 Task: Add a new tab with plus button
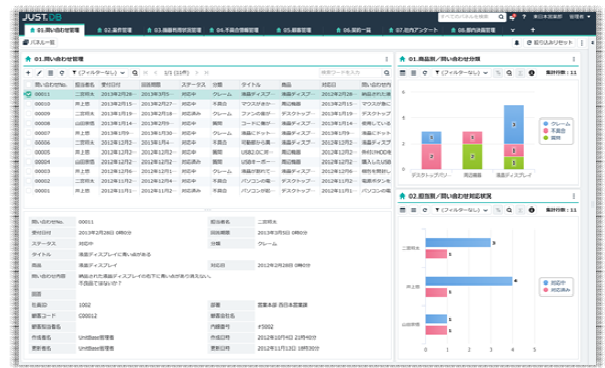tap(533, 30)
